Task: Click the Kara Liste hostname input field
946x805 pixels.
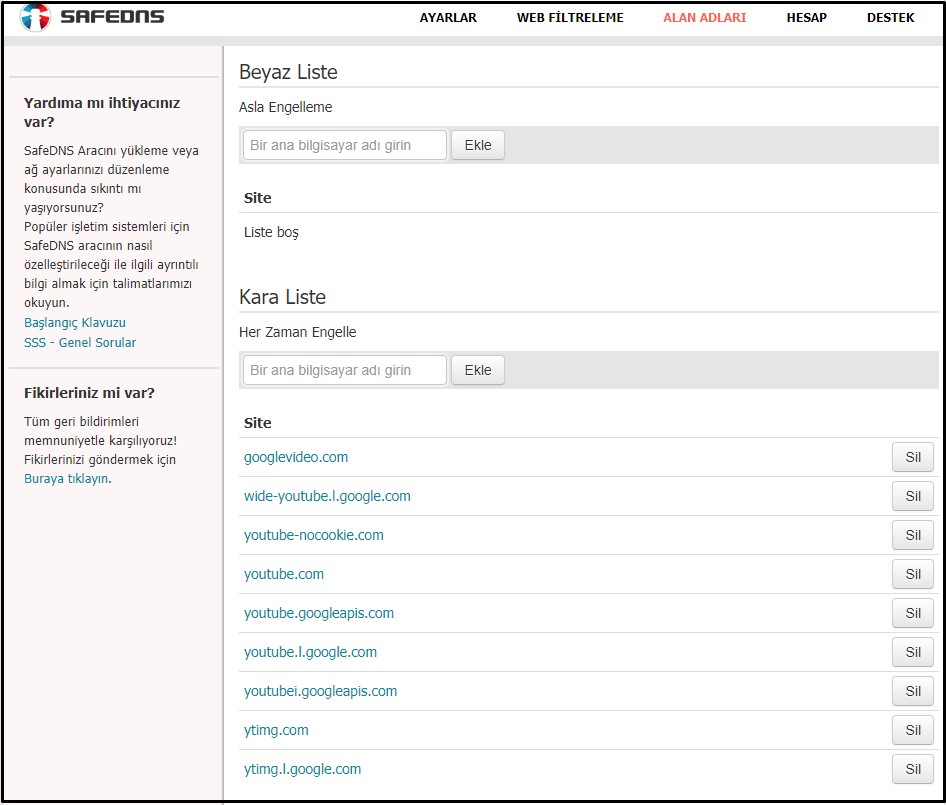Action: (345, 370)
